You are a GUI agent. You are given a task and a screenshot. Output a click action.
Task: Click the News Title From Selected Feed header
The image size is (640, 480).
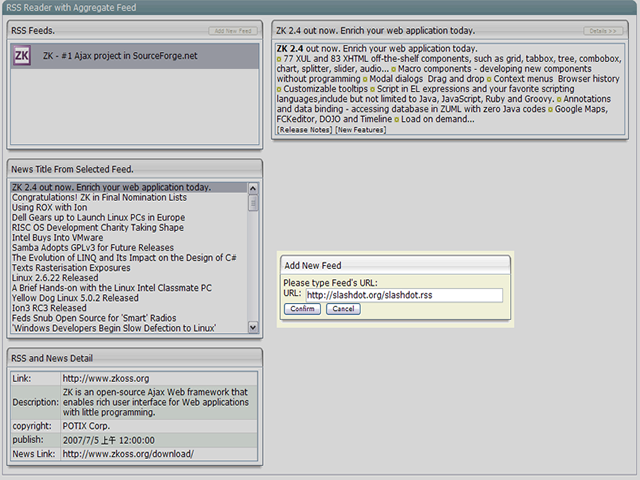tap(135, 169)
